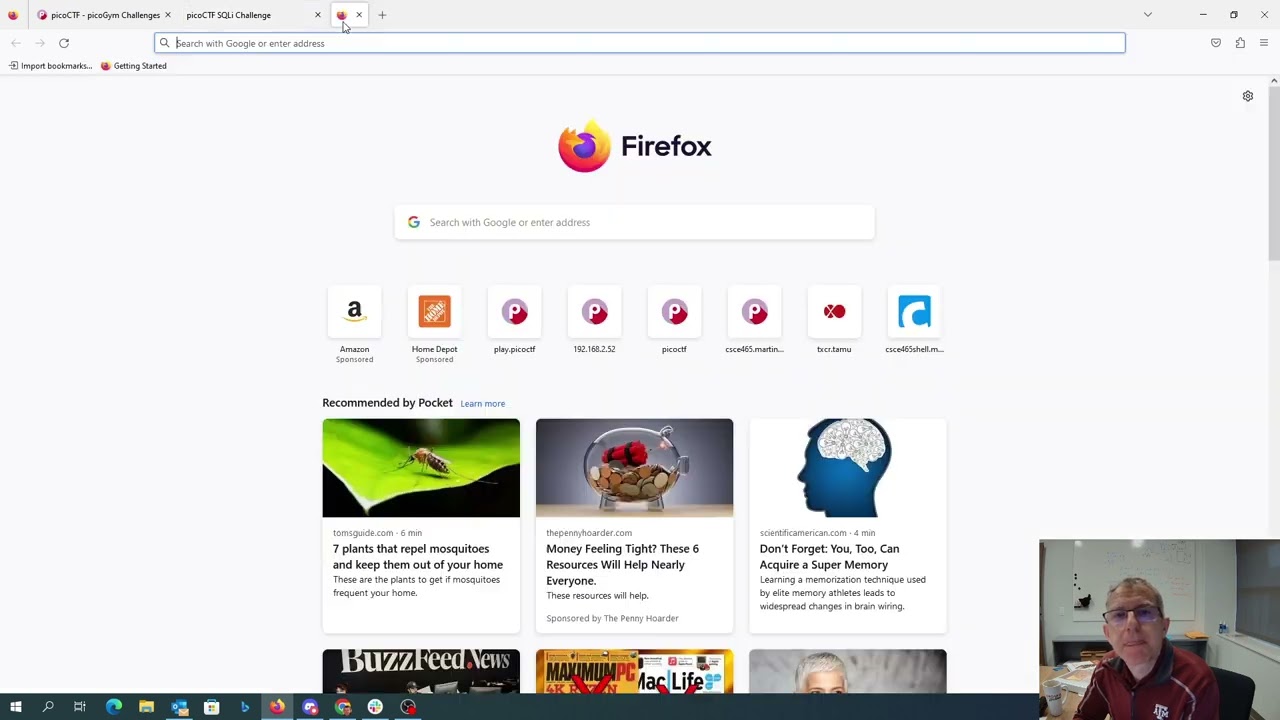The image size is (1280, 720).
Task: Open the mosquito plants article thumbnail
Action: point(421,468)
